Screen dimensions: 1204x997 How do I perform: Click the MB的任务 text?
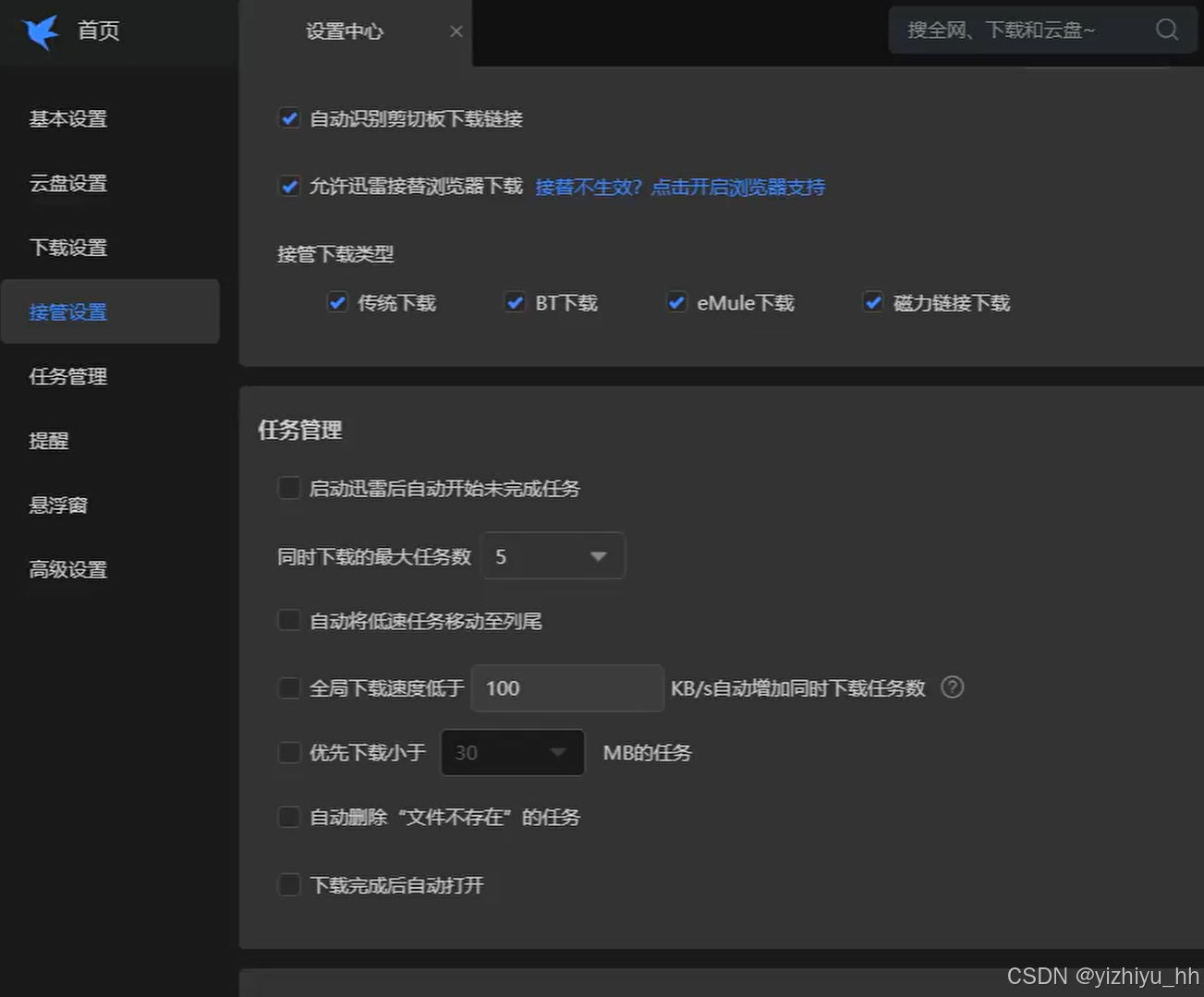pyautogui.click(x=647, y=752)
